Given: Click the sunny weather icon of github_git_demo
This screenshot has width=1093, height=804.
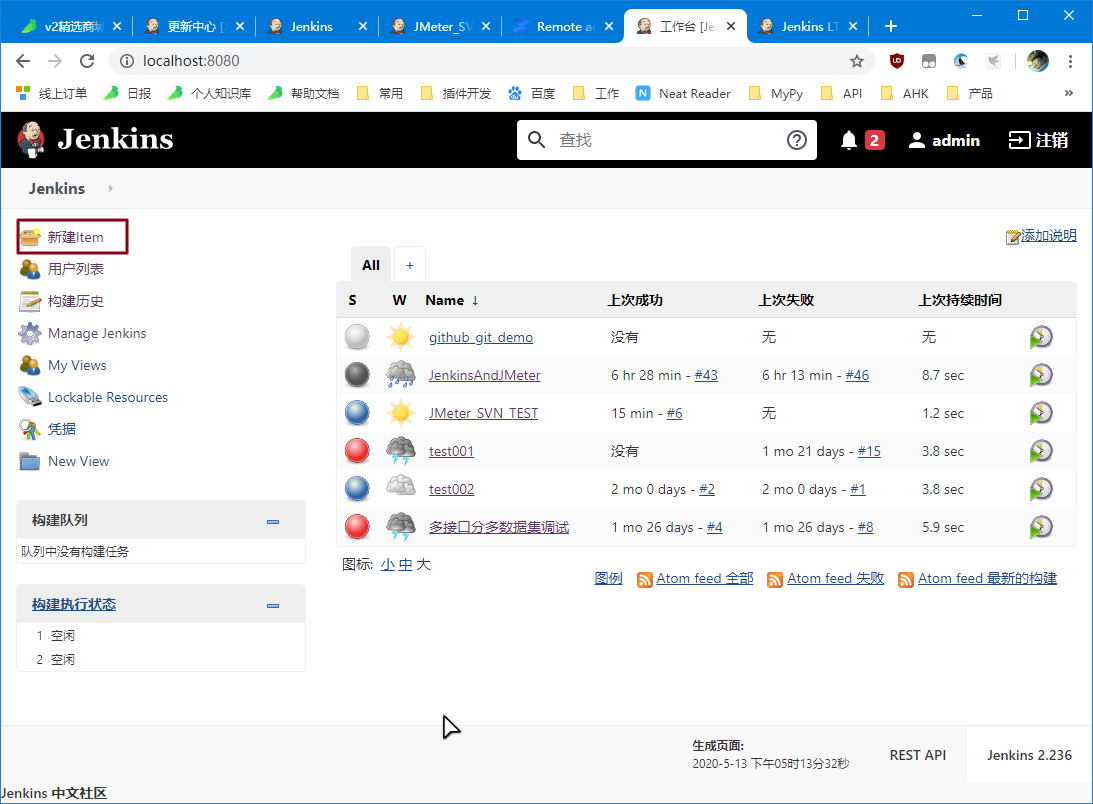Looking at the screenshot, I should [401, 337].
